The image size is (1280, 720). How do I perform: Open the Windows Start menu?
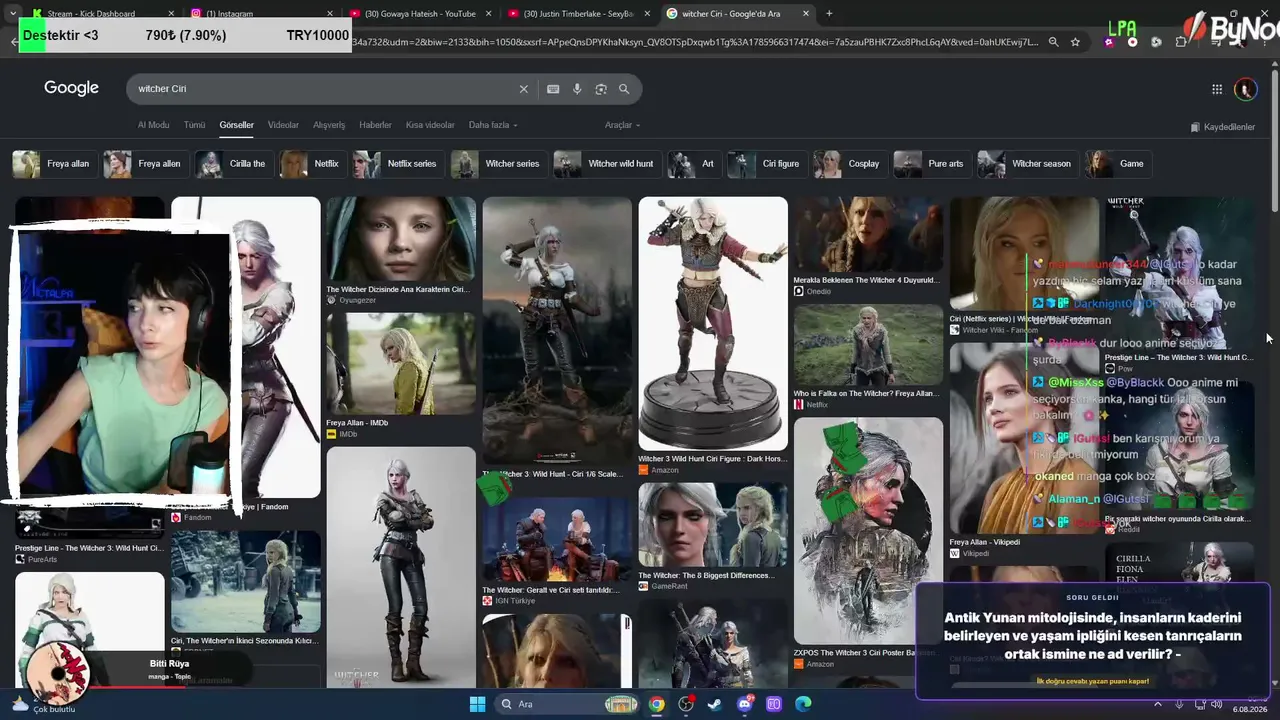(x=477, y=704)
